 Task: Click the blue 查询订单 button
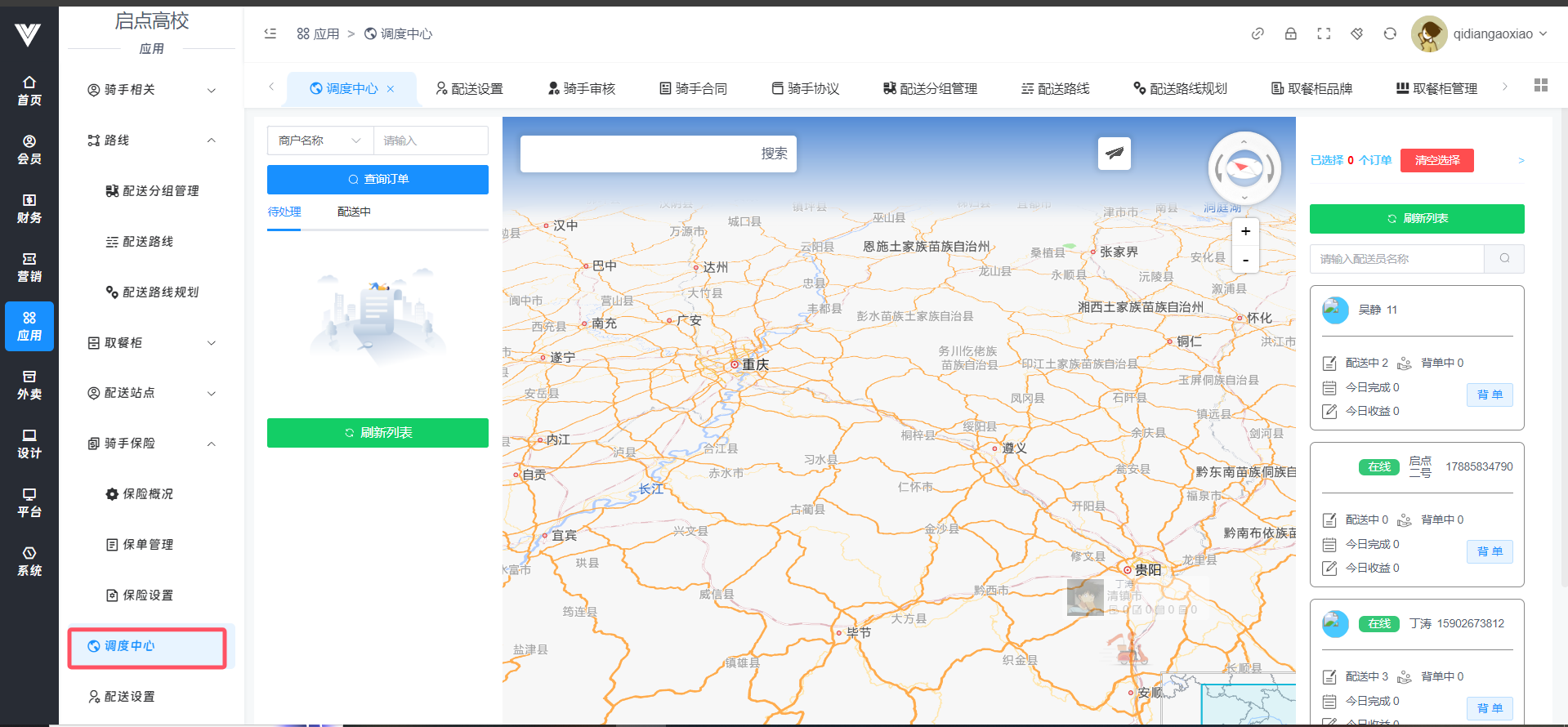click(x=377, y=180)
